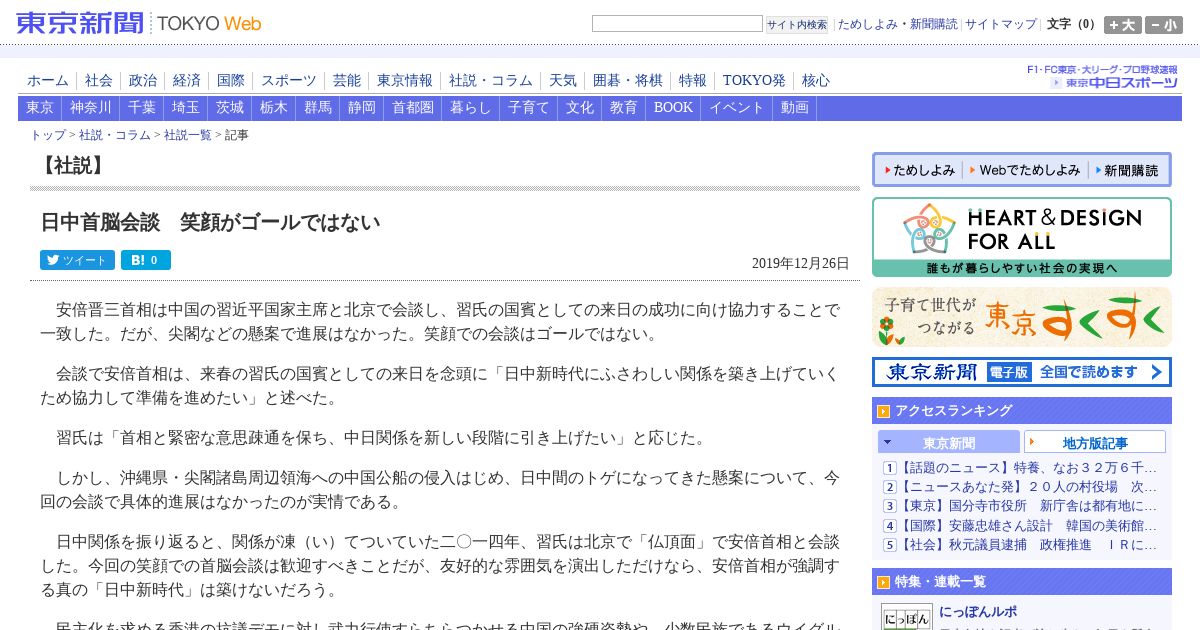The height and width of the screenshot is (630, 1200).
Task: Switch ranking to the 東京新聞 tab
Action: click(949, 443)
